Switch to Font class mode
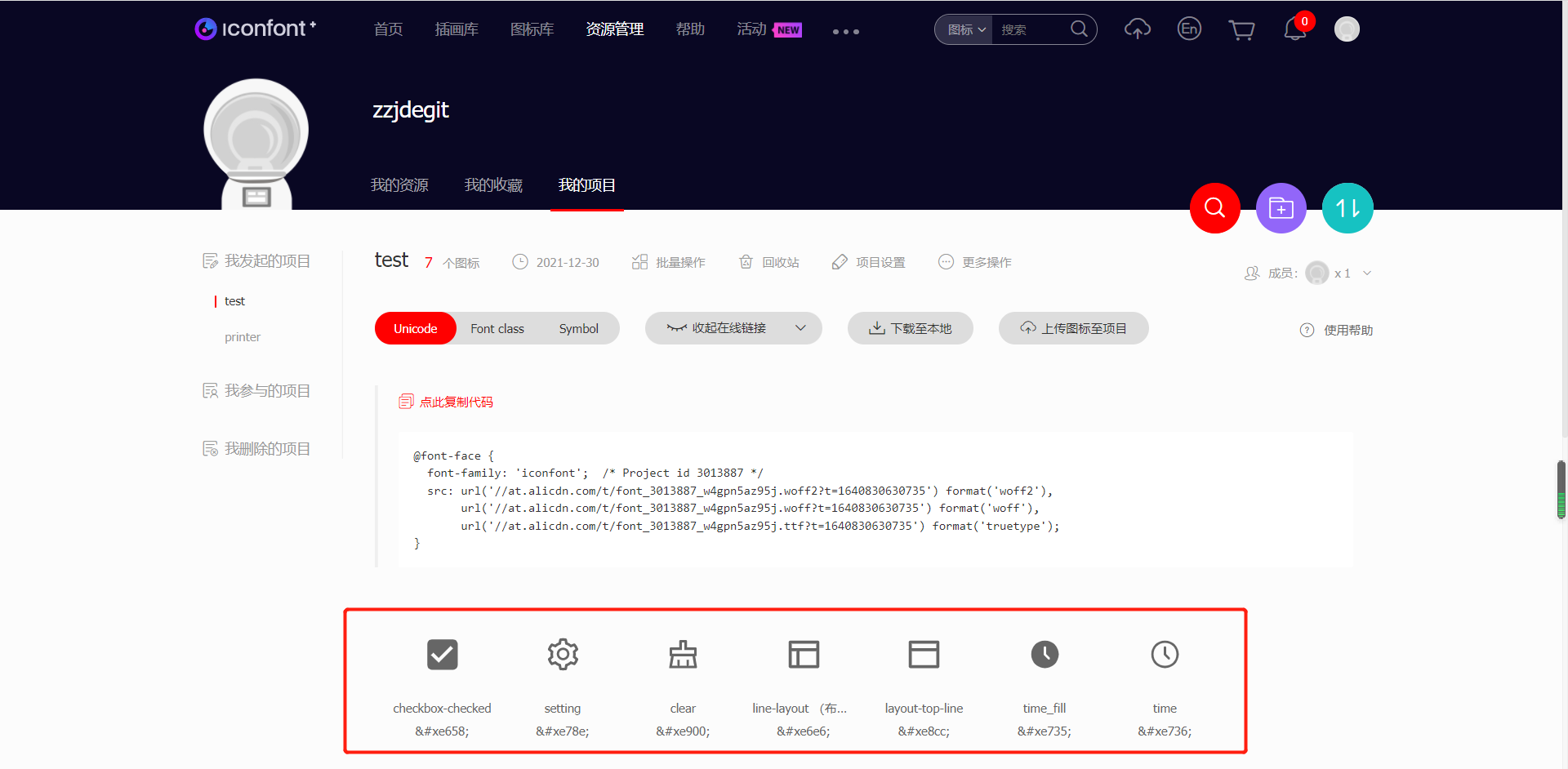The width and height of the screenshot is (1568, 769). click(x=497, y=328)
